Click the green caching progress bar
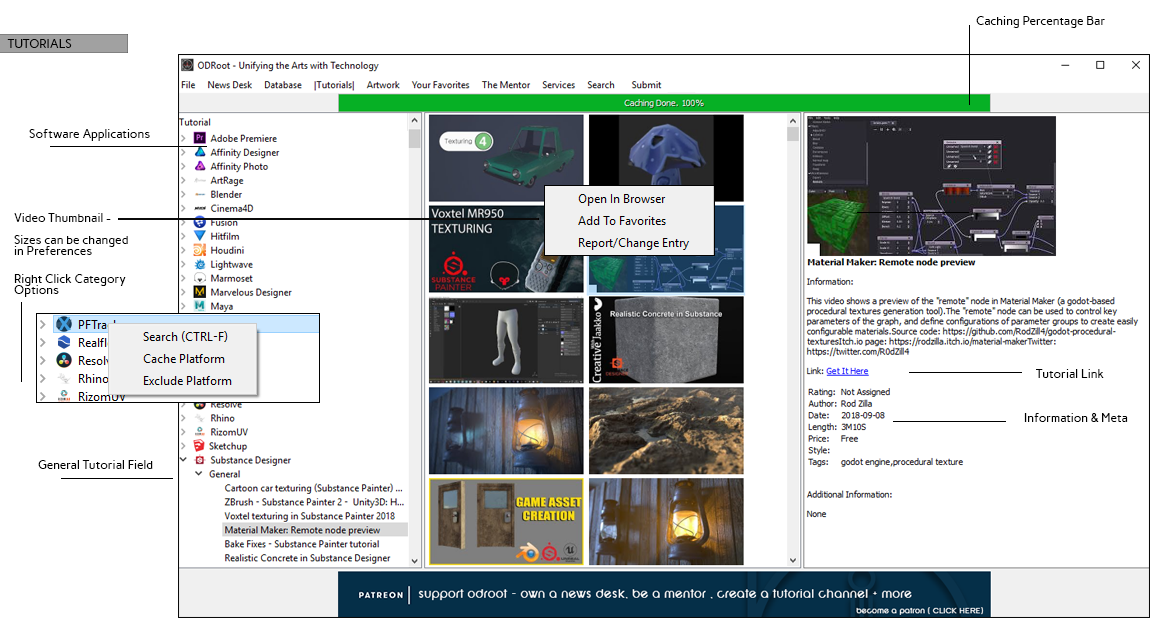 664,103
